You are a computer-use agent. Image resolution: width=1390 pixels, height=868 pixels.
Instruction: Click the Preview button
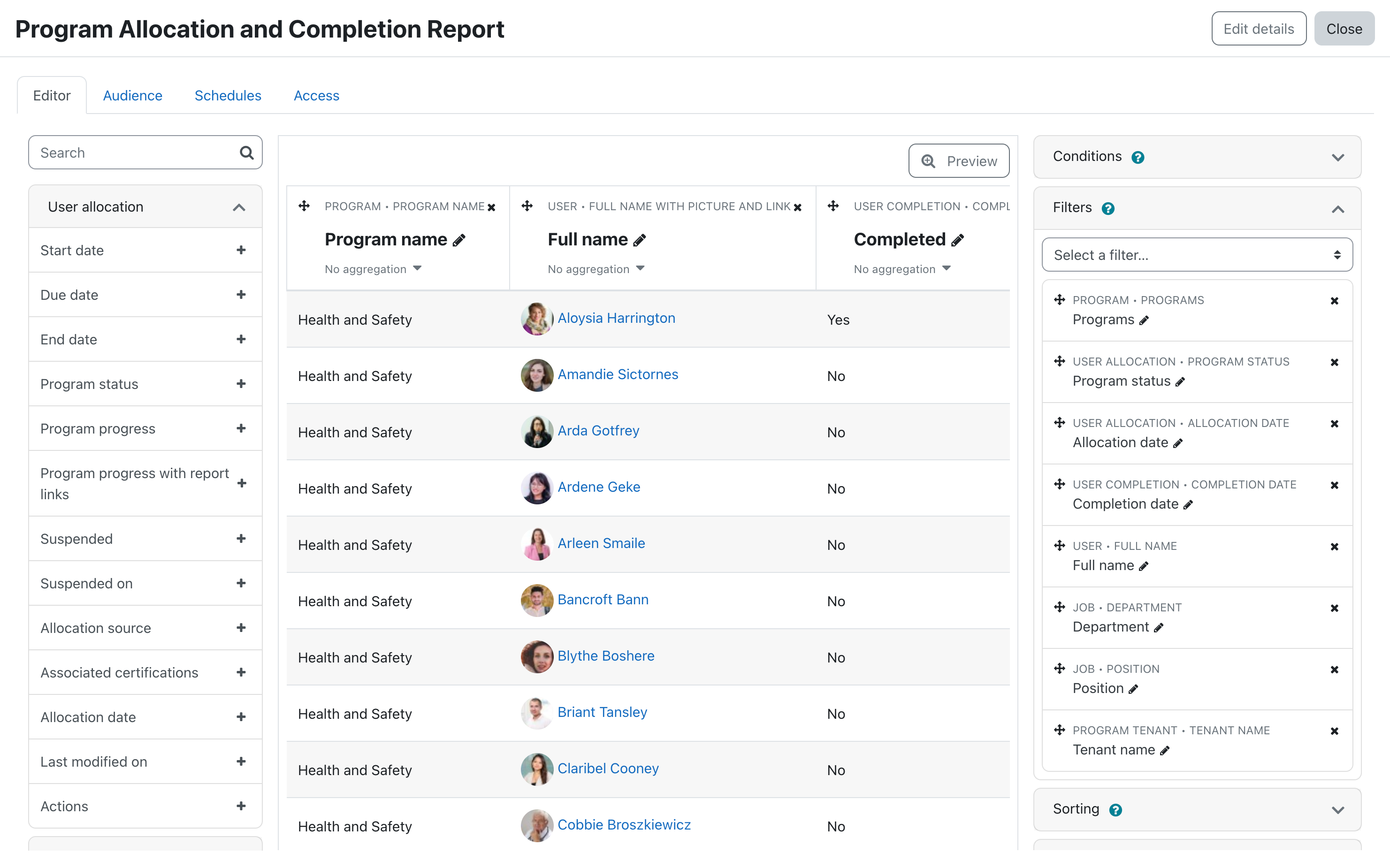coord(958,161)
